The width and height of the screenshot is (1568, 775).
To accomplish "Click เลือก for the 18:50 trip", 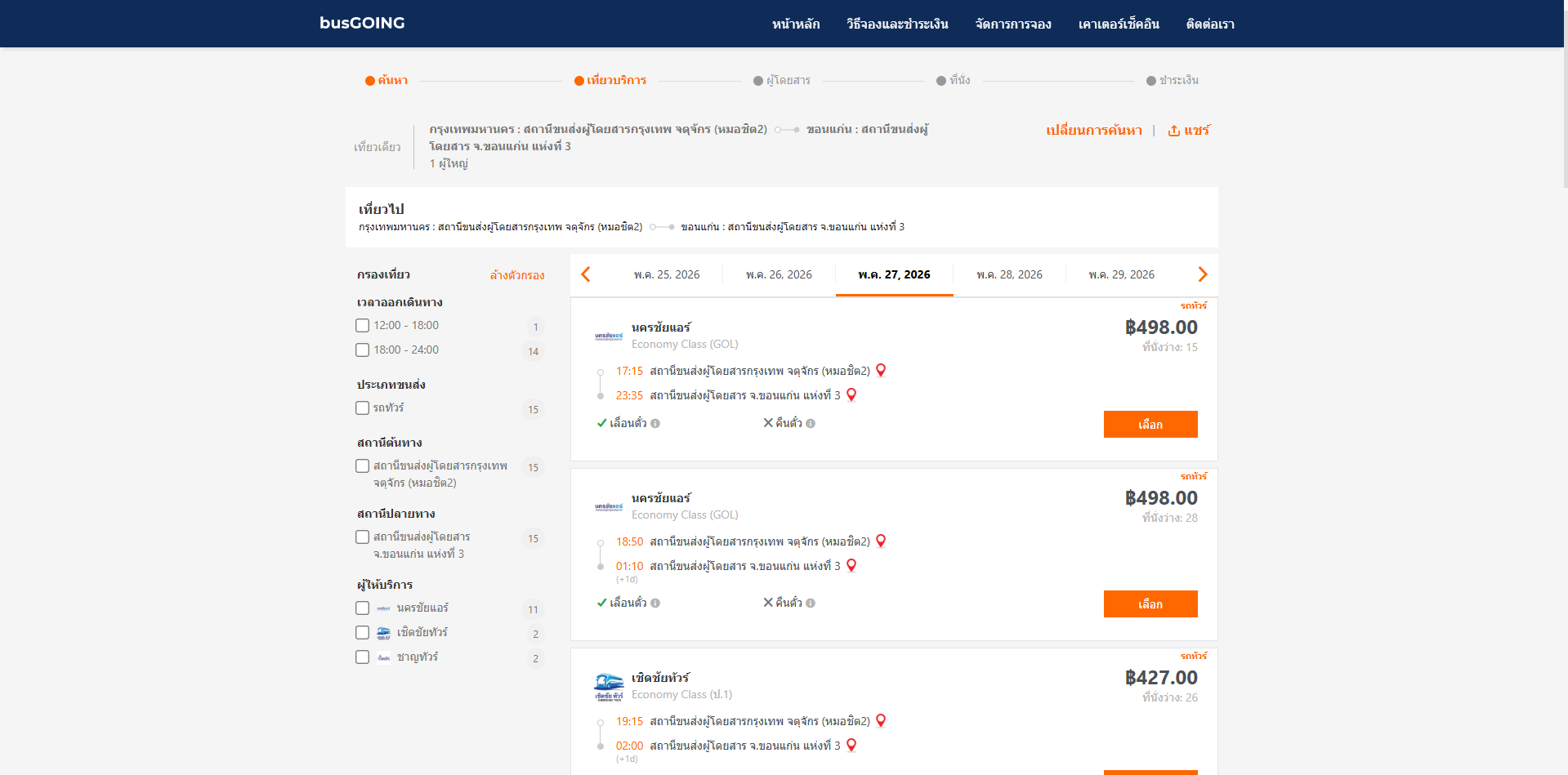I will (x=1150, y=604).
